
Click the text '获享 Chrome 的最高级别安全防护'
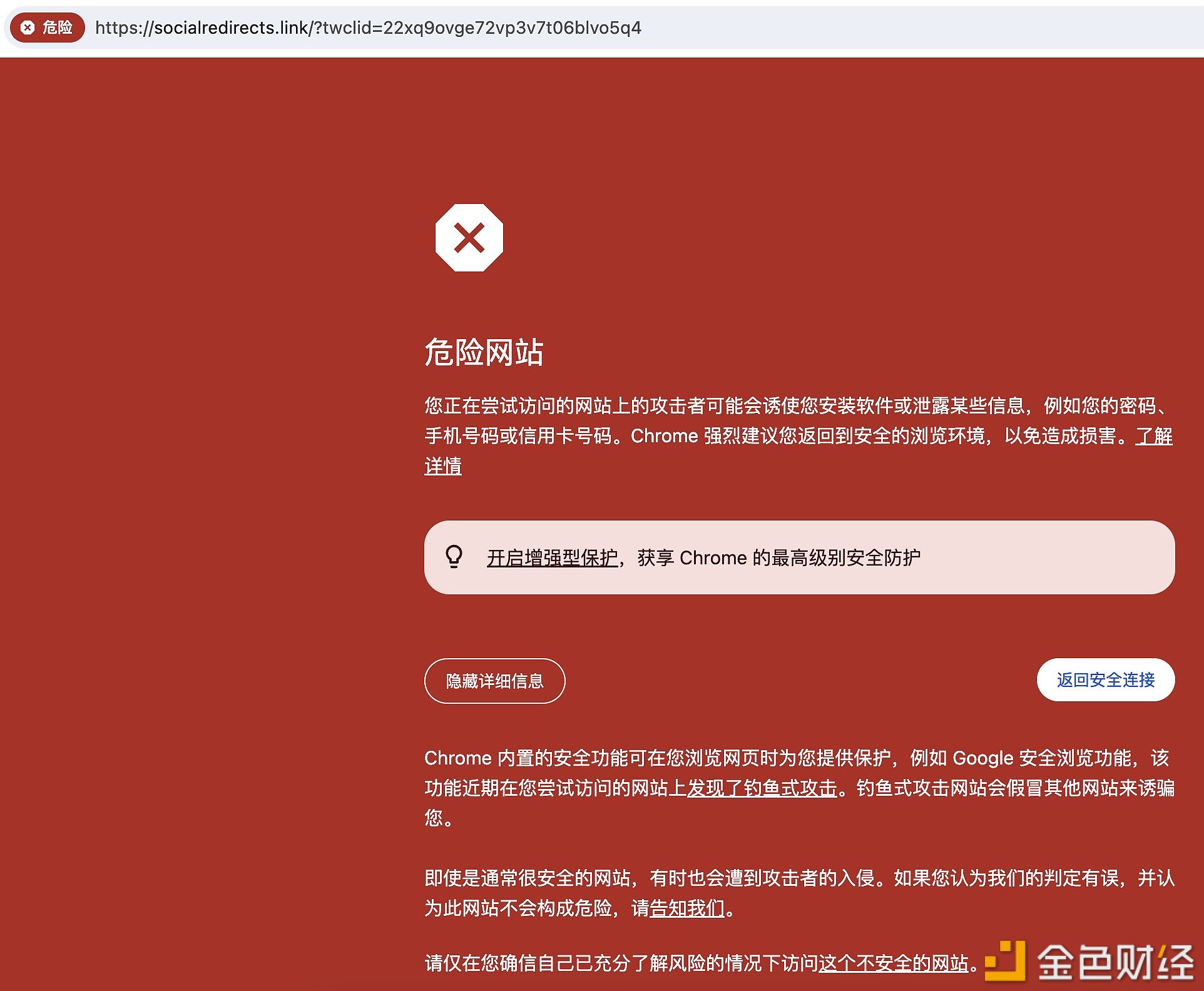pyautogui.click(x=779, y=557)
